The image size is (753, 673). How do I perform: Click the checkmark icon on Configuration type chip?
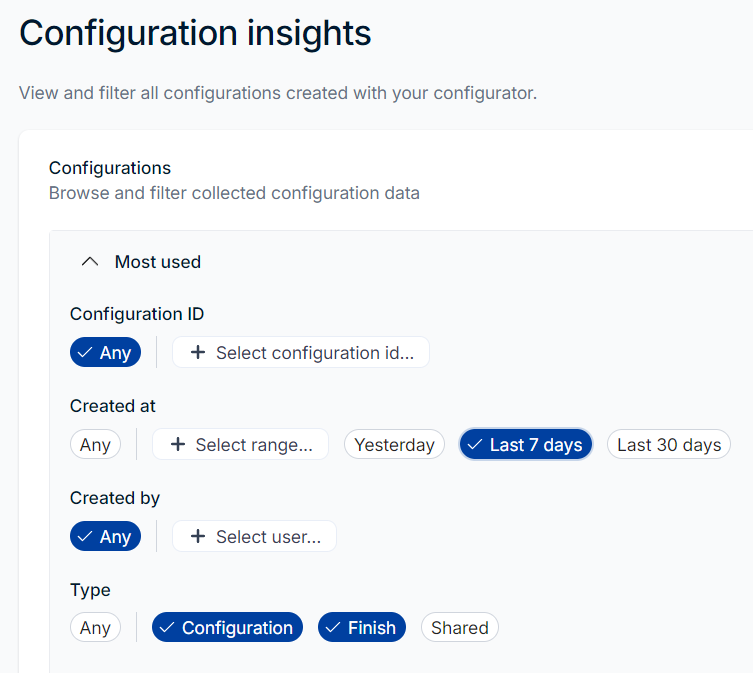tap(167, 628)
